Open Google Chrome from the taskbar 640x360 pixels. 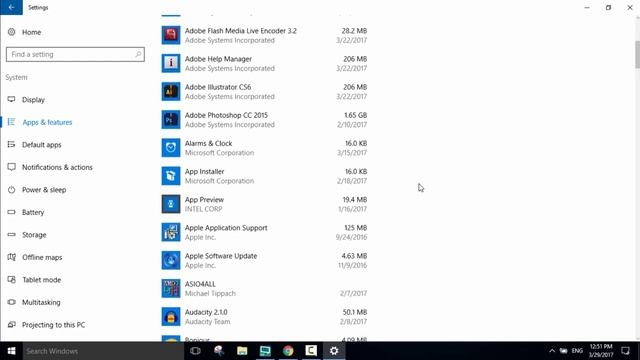pyautogui.click(x=288, y=351)
